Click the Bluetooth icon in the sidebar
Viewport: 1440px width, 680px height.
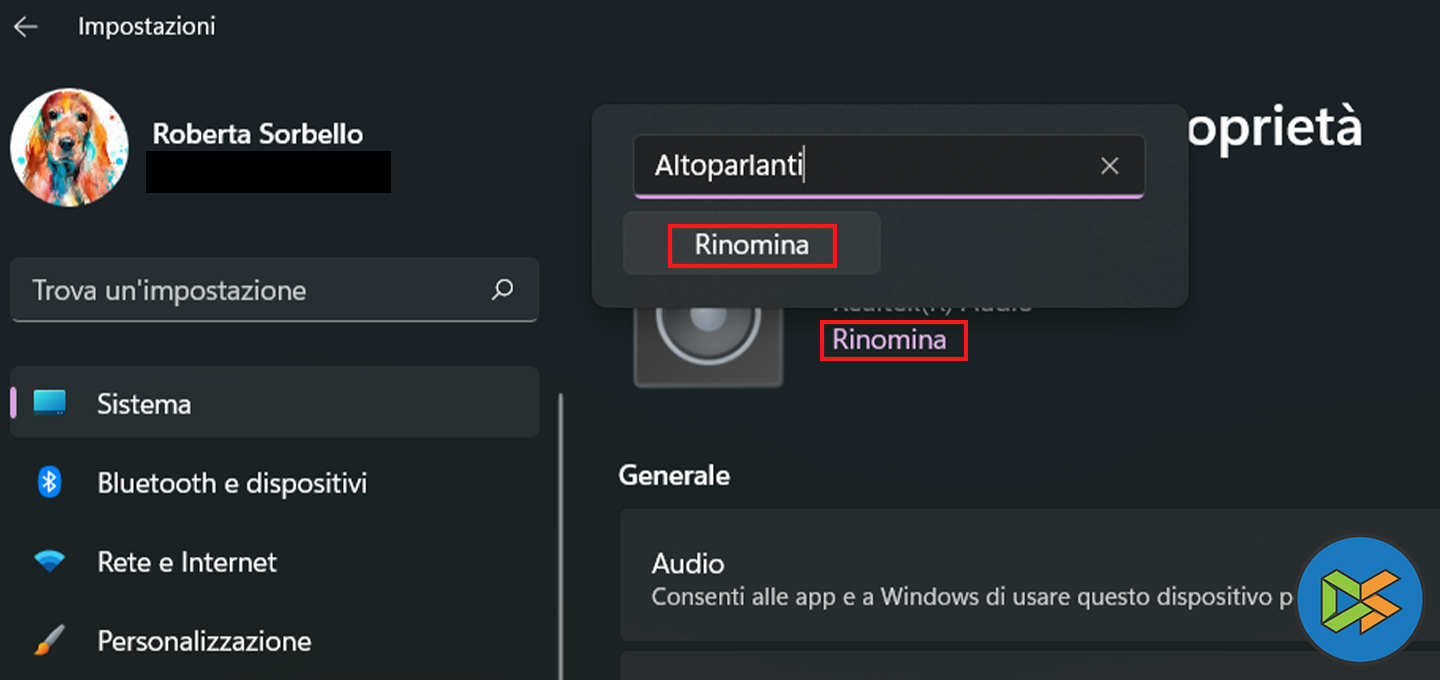pos(49,483)
